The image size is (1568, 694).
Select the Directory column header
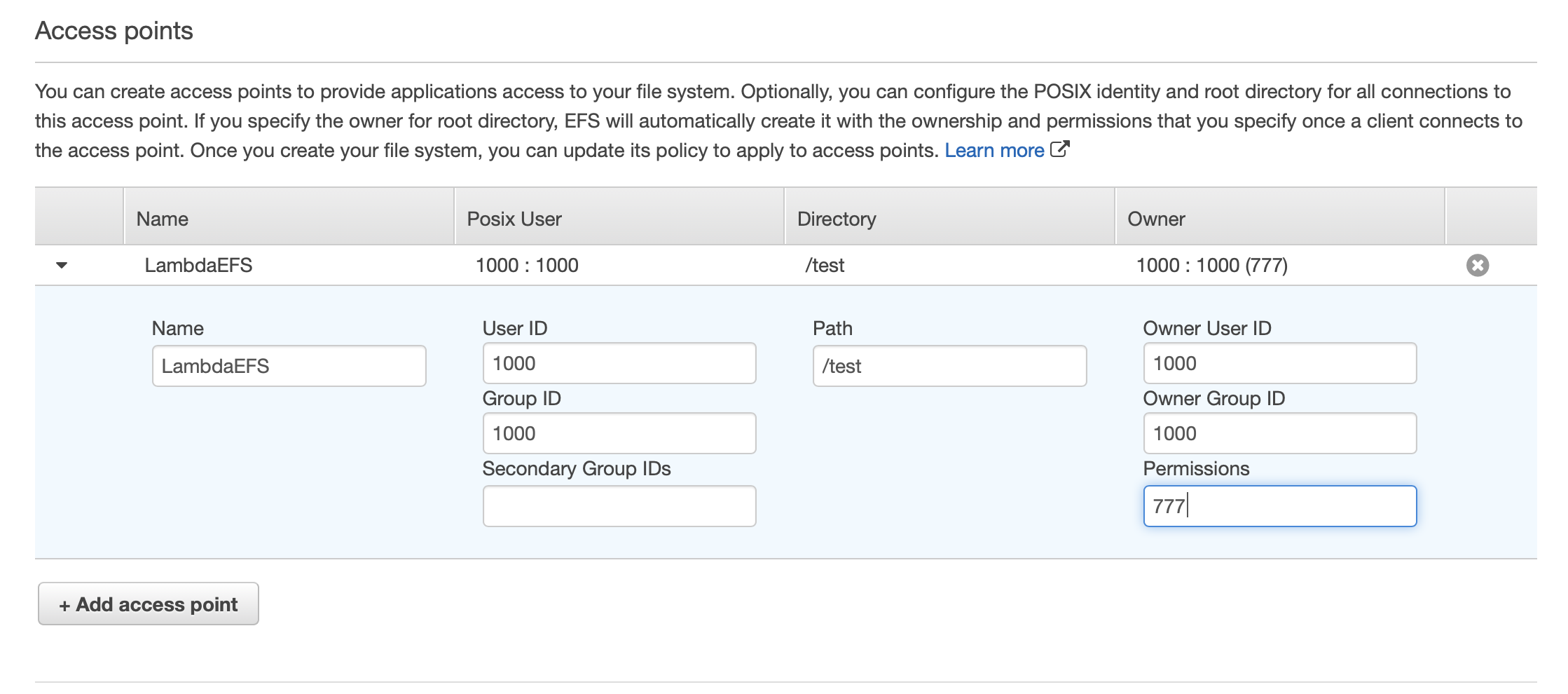[837, 219]
